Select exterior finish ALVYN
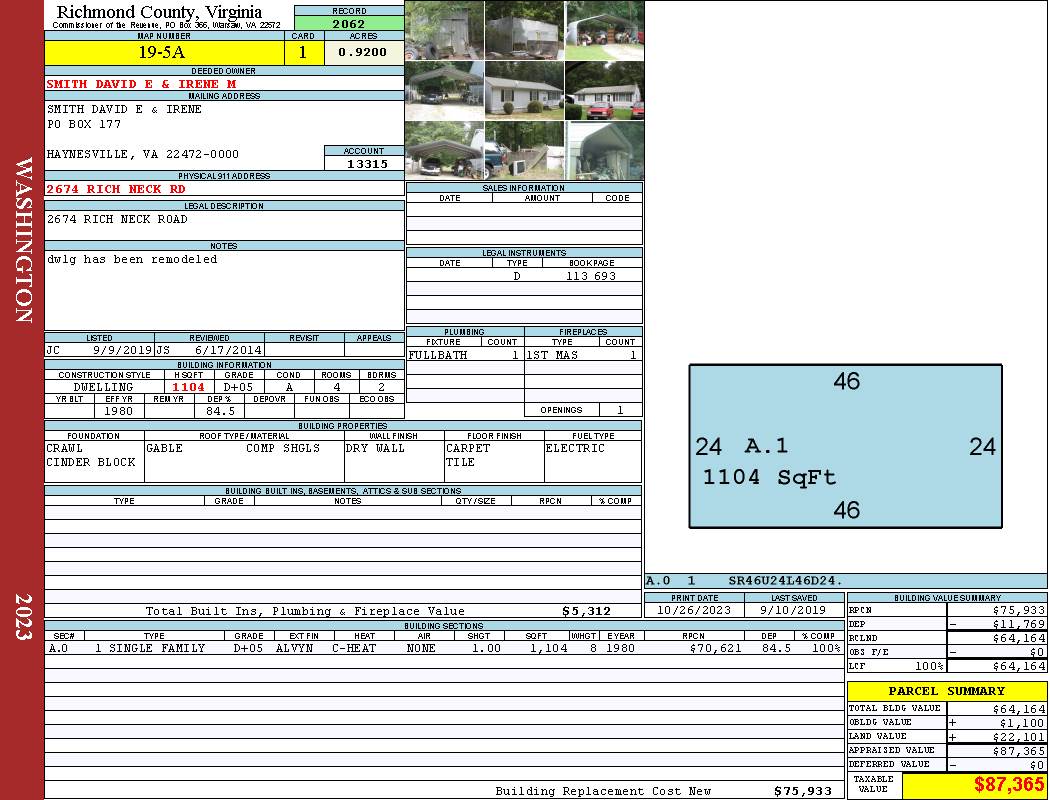Image resolution: width=1050 pixels, height=800 pixels. (295, 648)
